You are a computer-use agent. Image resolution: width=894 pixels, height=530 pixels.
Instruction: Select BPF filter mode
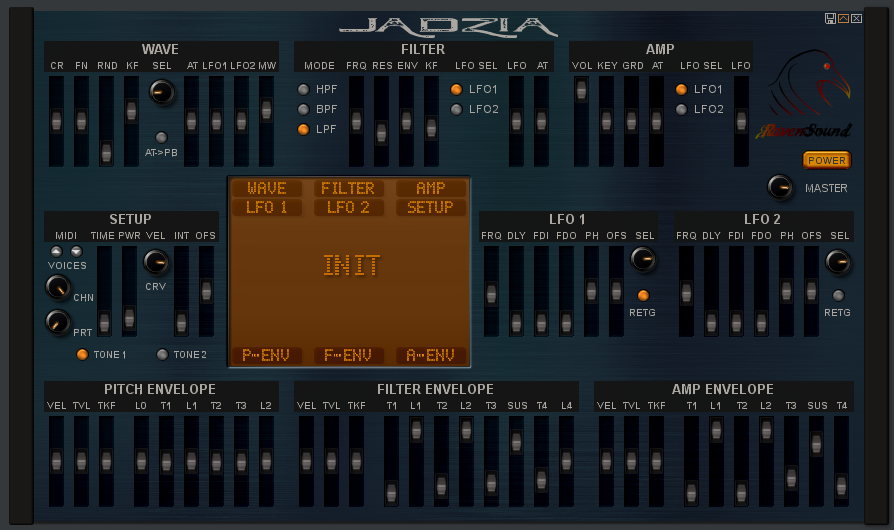(303, 109)
